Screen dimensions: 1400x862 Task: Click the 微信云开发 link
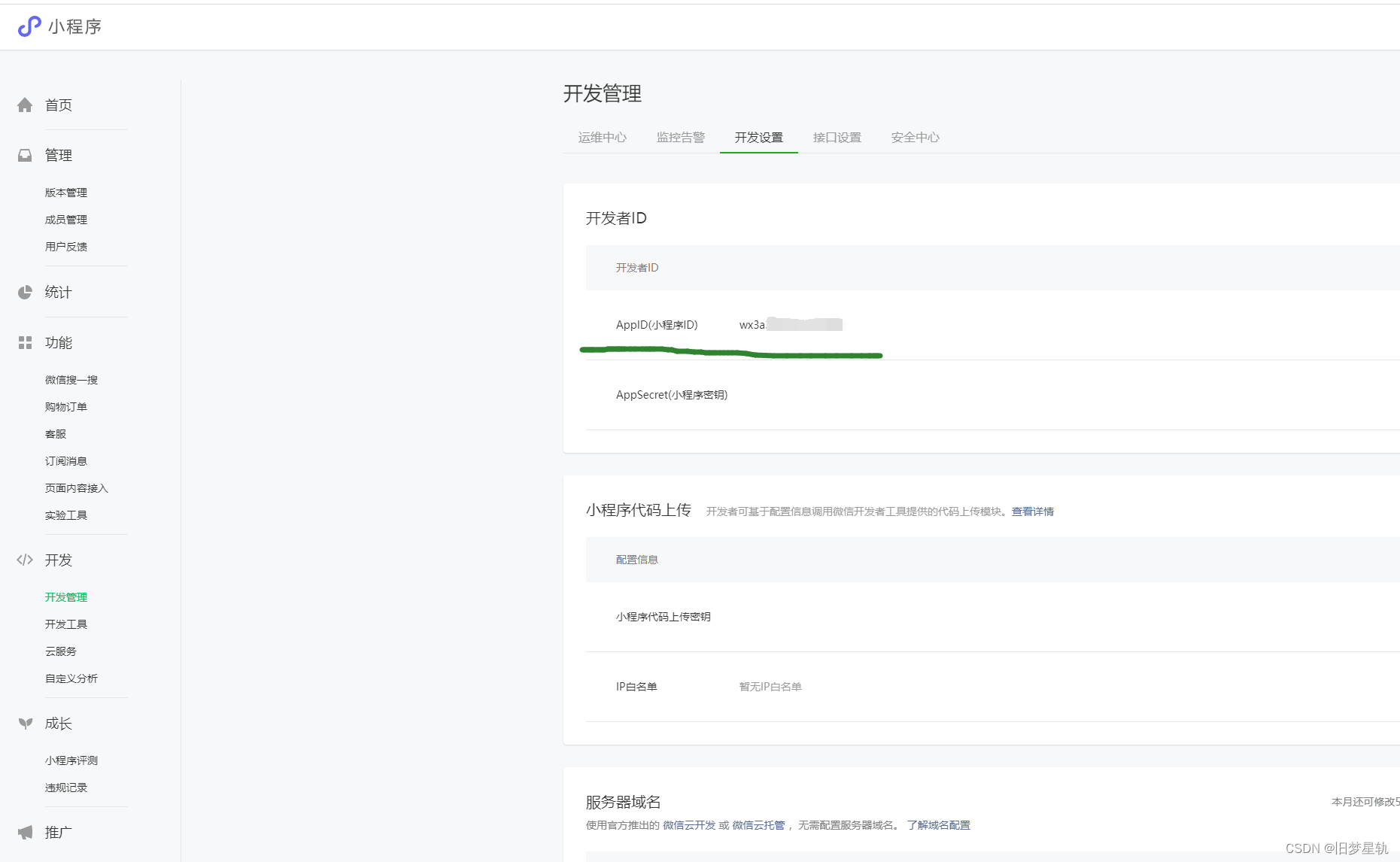689,825
